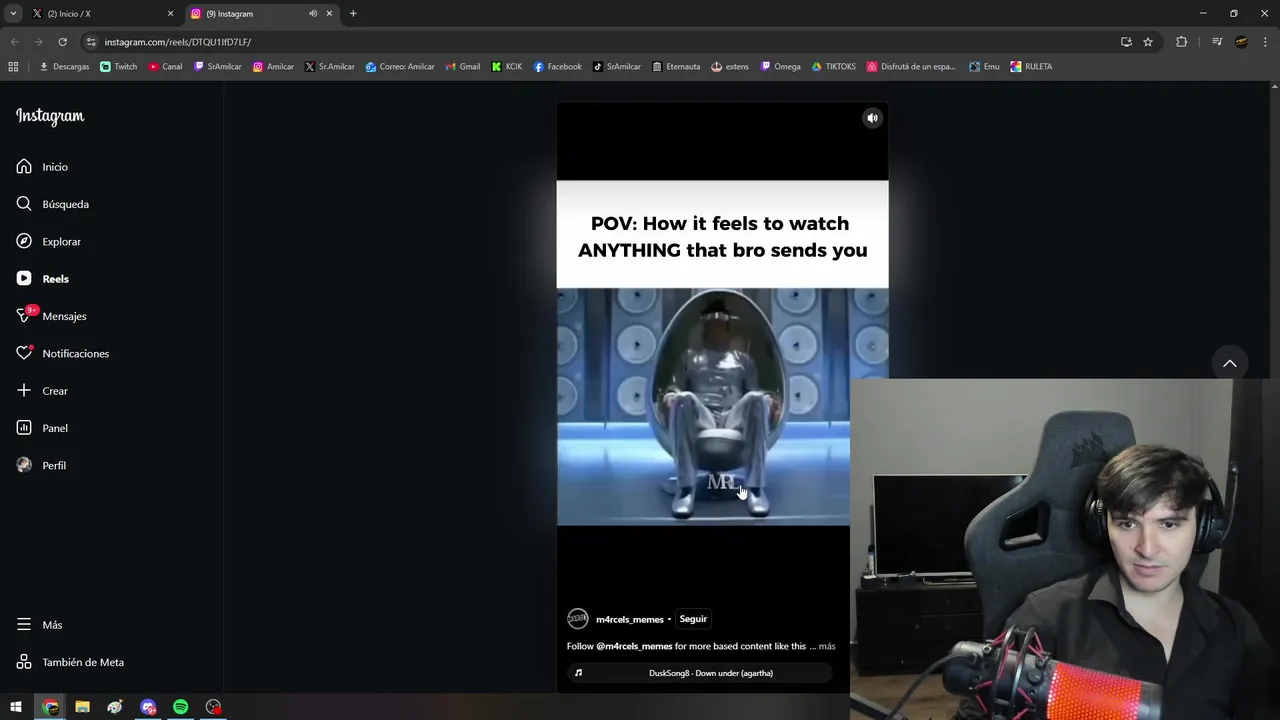This screenshot has width=1280, height=720.
Task: Open the Facebook bookmark
Action: point(557,67)
